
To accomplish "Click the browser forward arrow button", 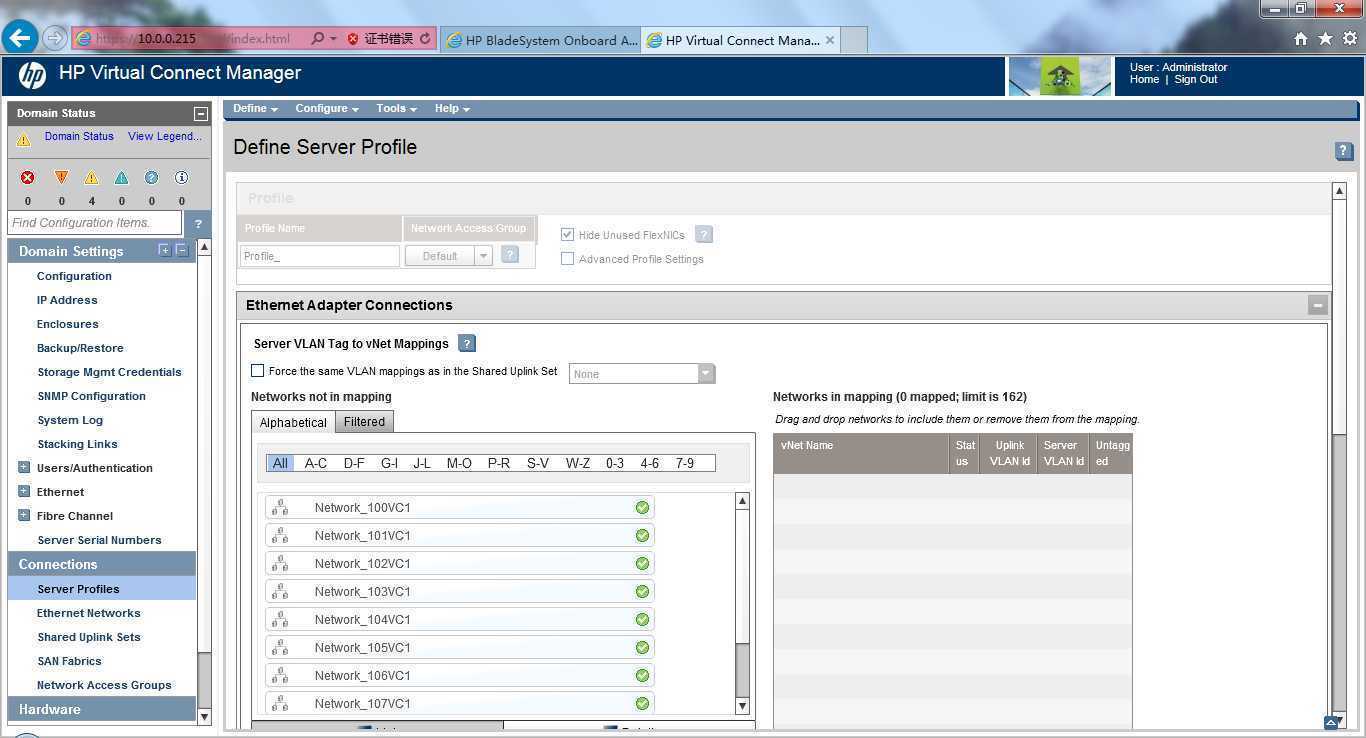I will point(54,38).
